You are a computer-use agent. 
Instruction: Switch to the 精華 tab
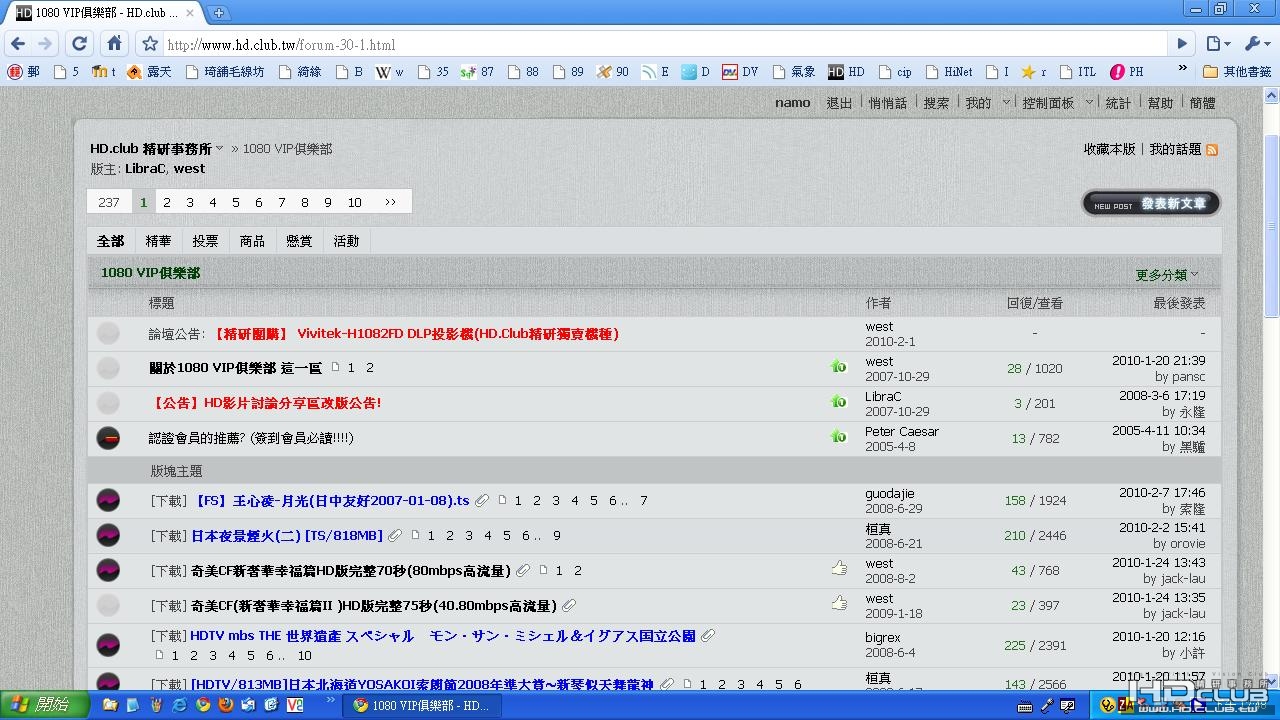coord(158,241)
